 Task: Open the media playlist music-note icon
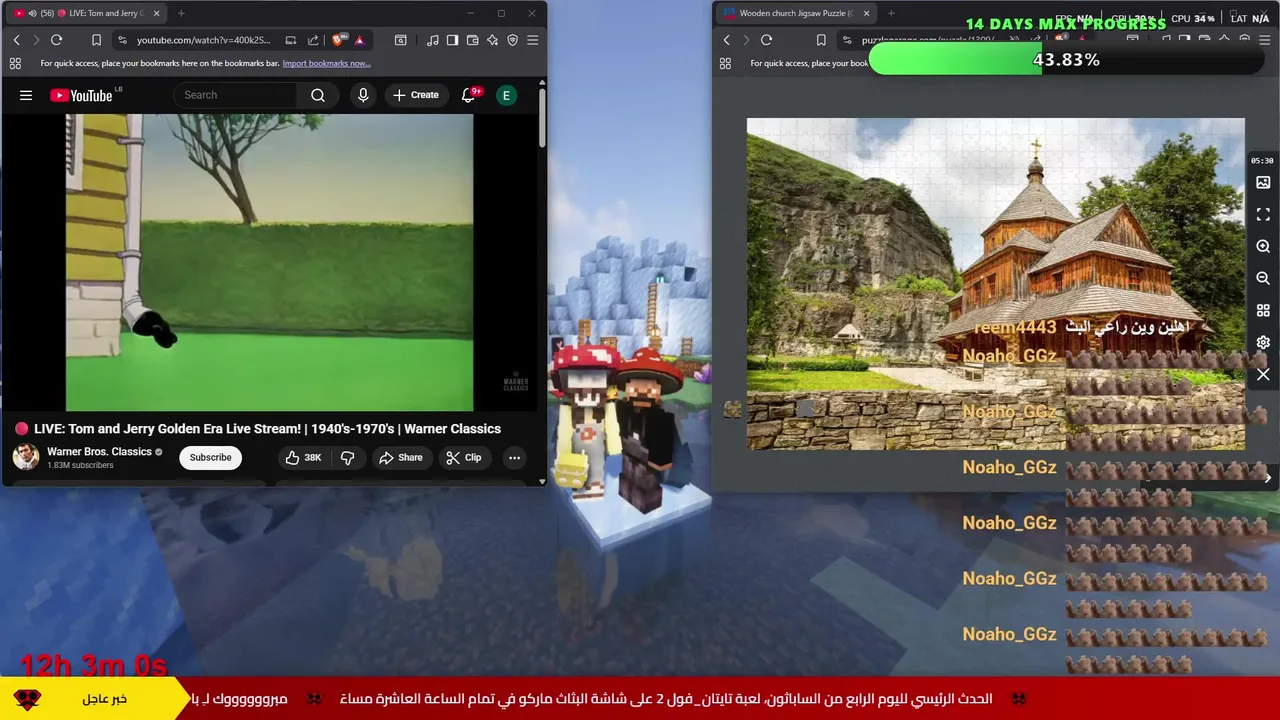pos(432,40)
